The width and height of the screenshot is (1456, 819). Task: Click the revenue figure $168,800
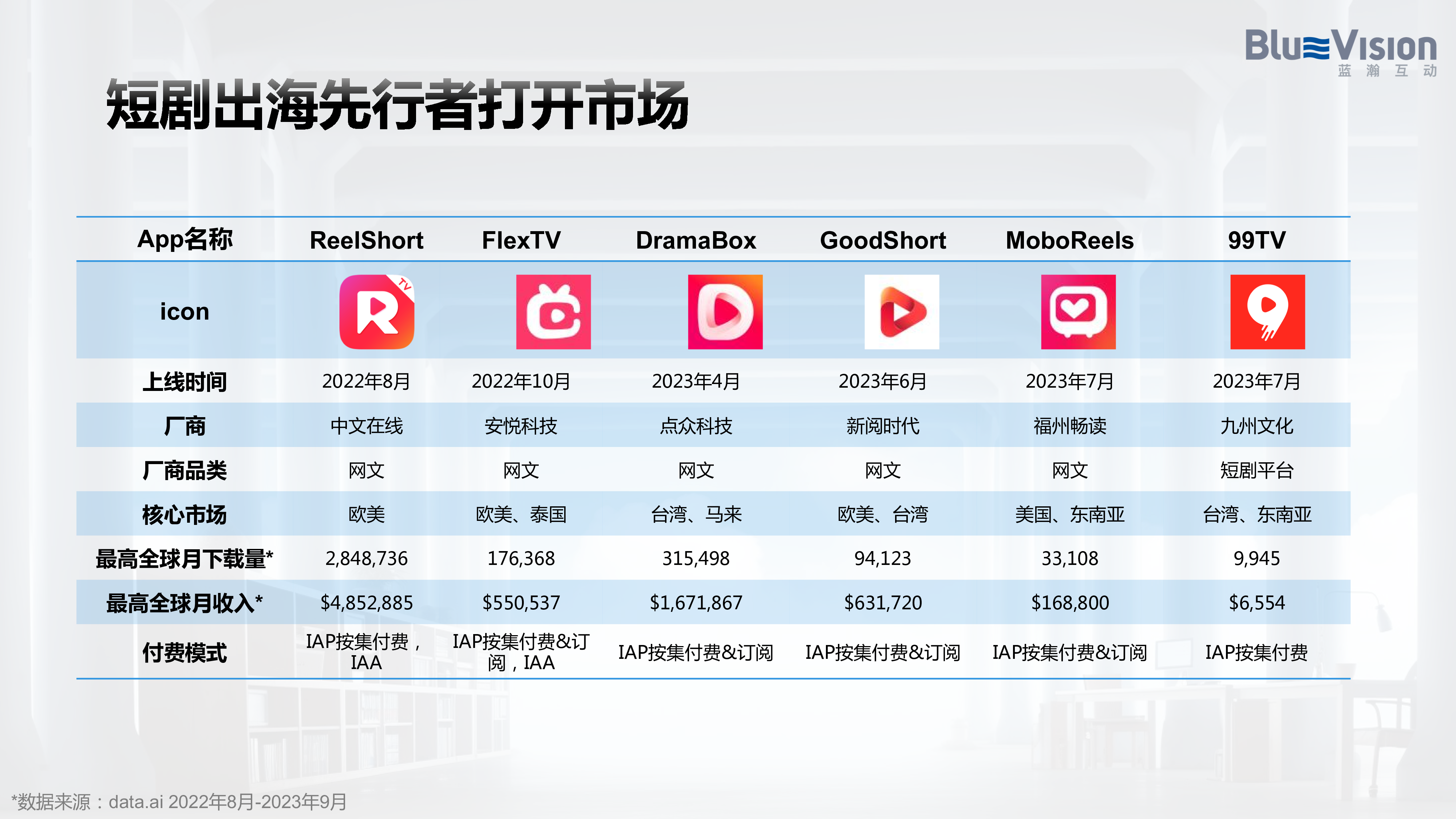click(x=1070, y=602)
